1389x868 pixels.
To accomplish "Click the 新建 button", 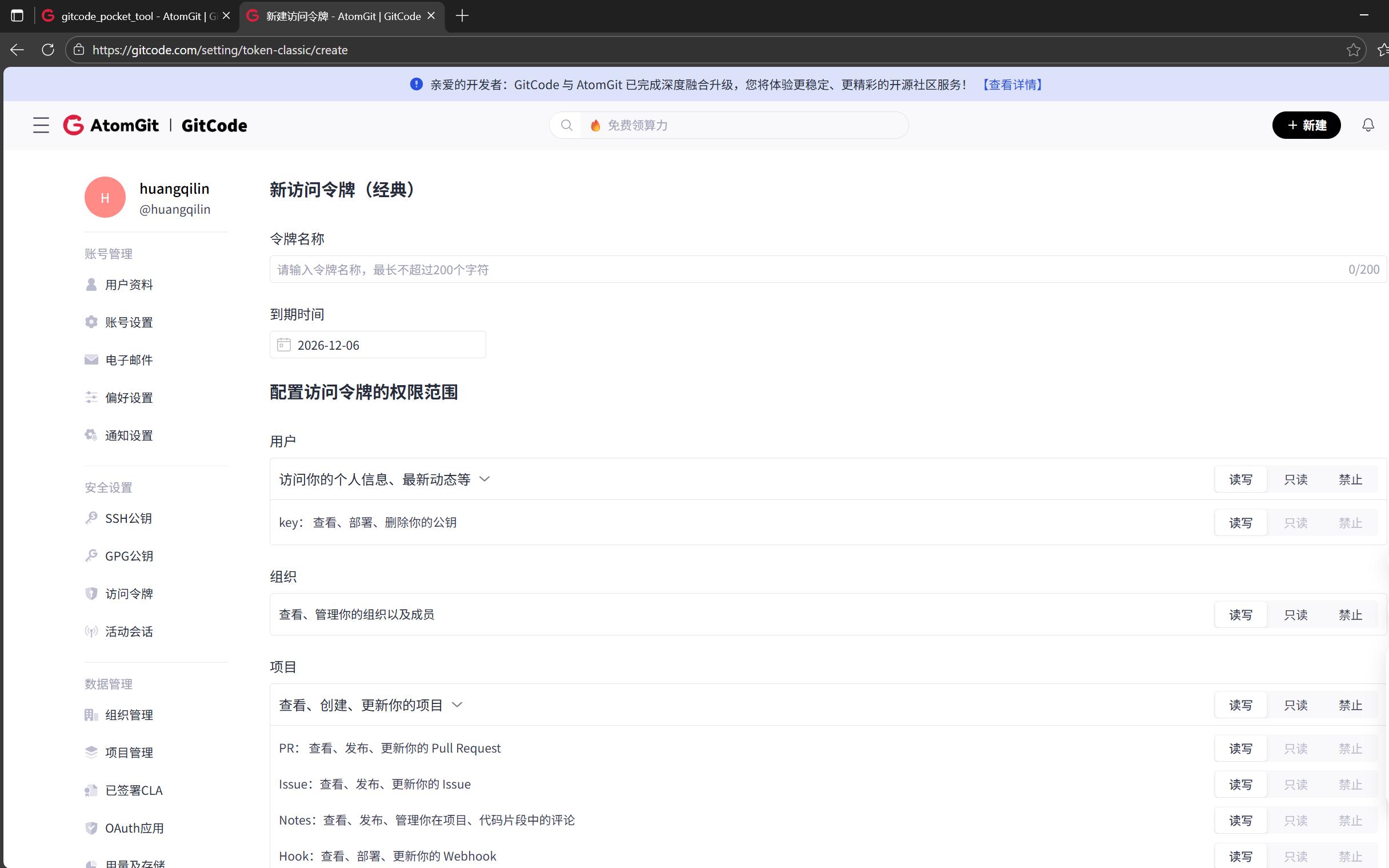I will pyautogui.click(x=1306, y=125).
